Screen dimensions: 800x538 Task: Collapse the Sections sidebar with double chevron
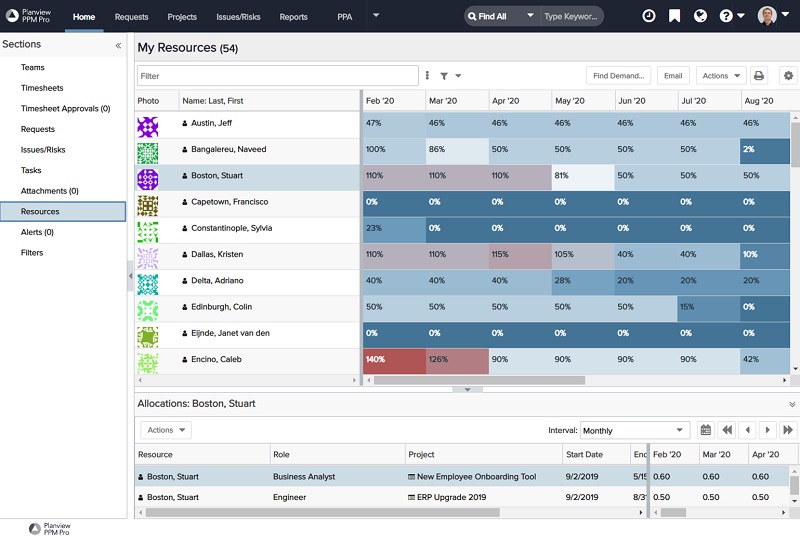click(118, 45)
